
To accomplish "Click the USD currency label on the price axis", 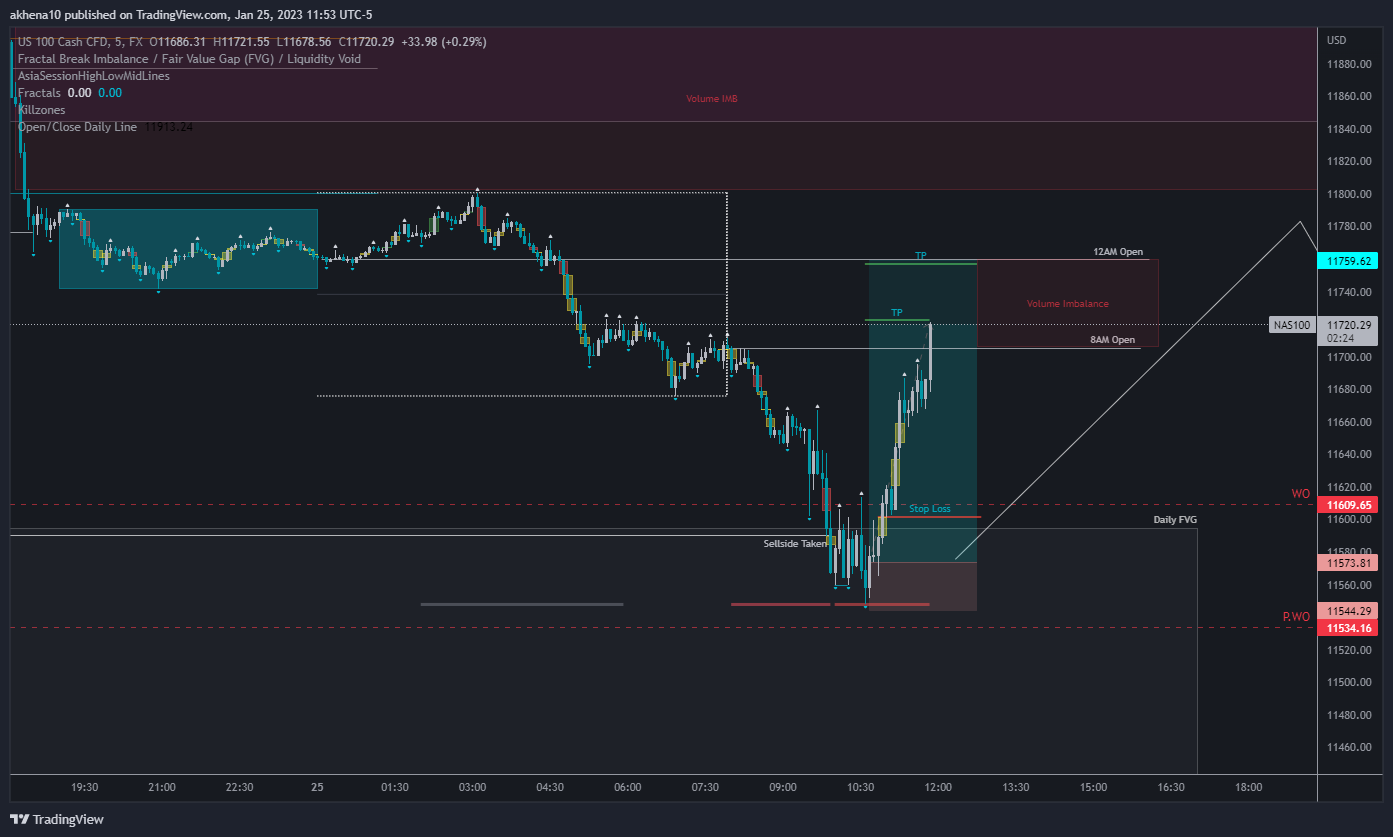I will 1337,40.
